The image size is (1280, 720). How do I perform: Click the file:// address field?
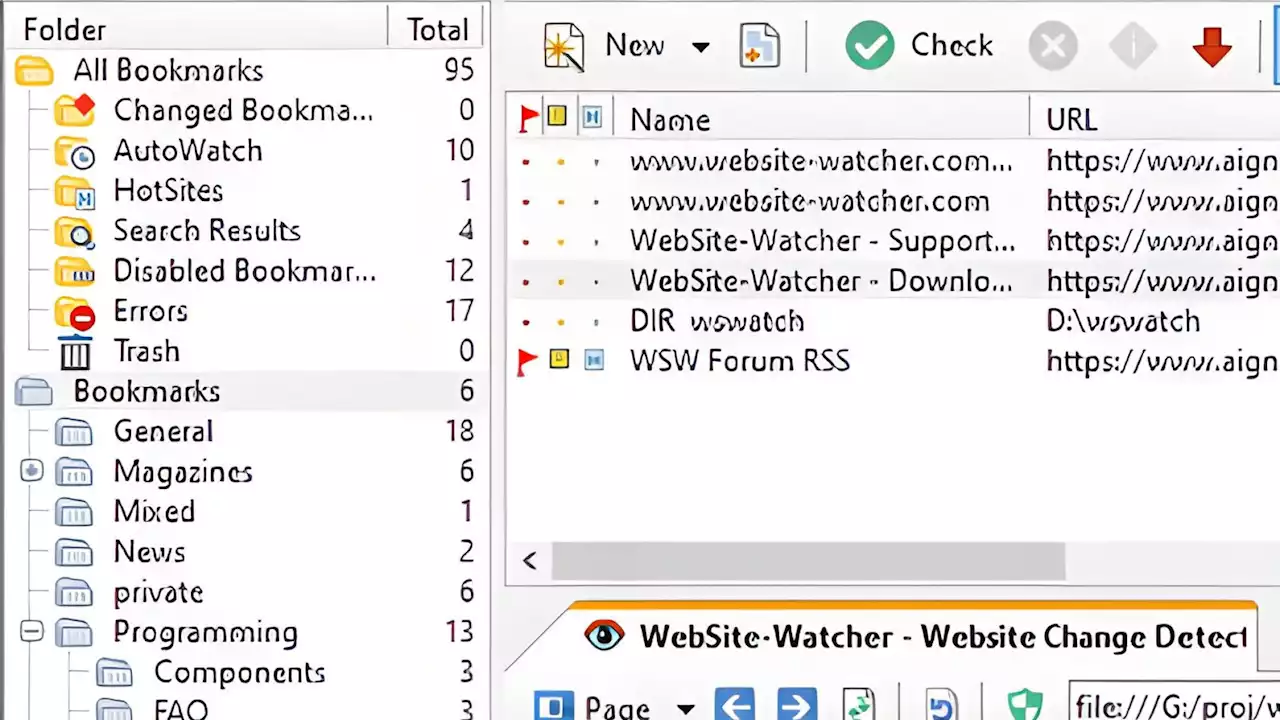point(1175,702)
